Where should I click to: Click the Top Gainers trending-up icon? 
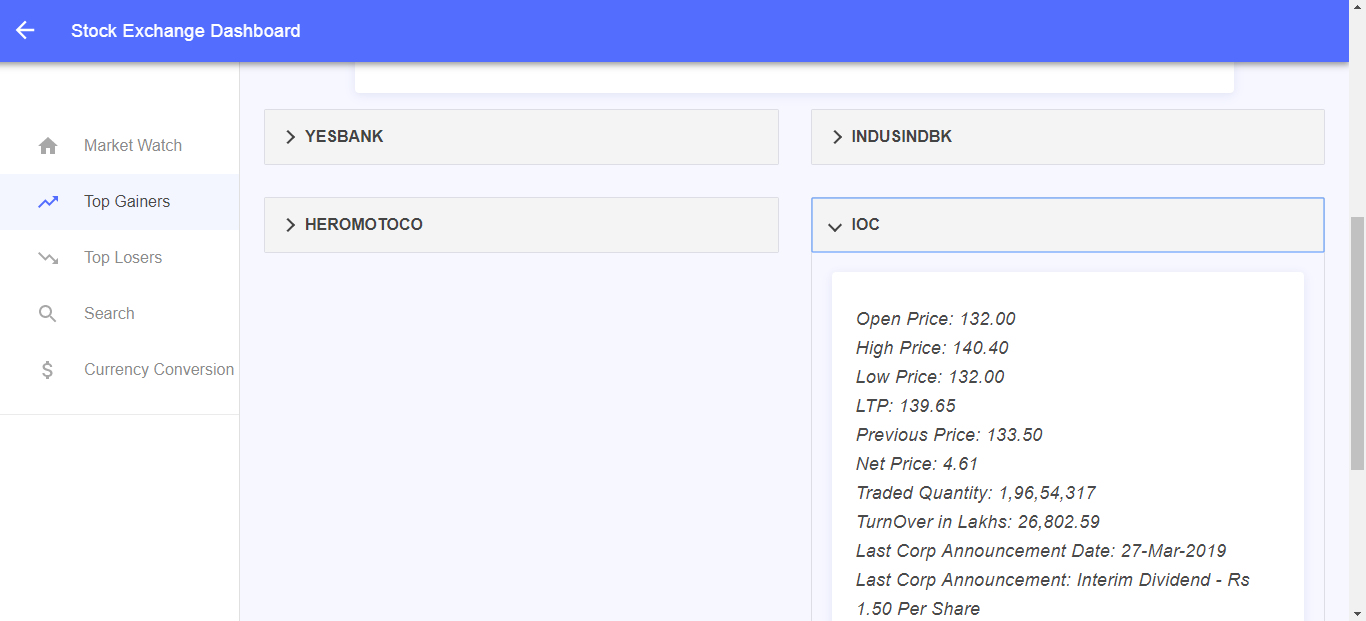point(48,202)
